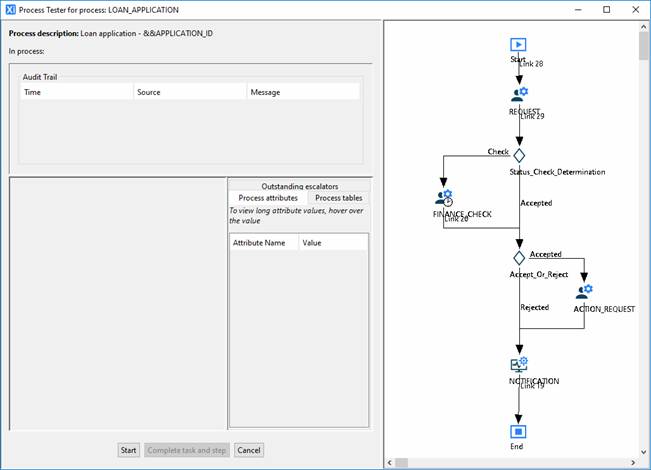Click the NOTIFICATION task icon
Image resolution: width=651 pixels, height=470 pixels.
[x=519, y=365]
